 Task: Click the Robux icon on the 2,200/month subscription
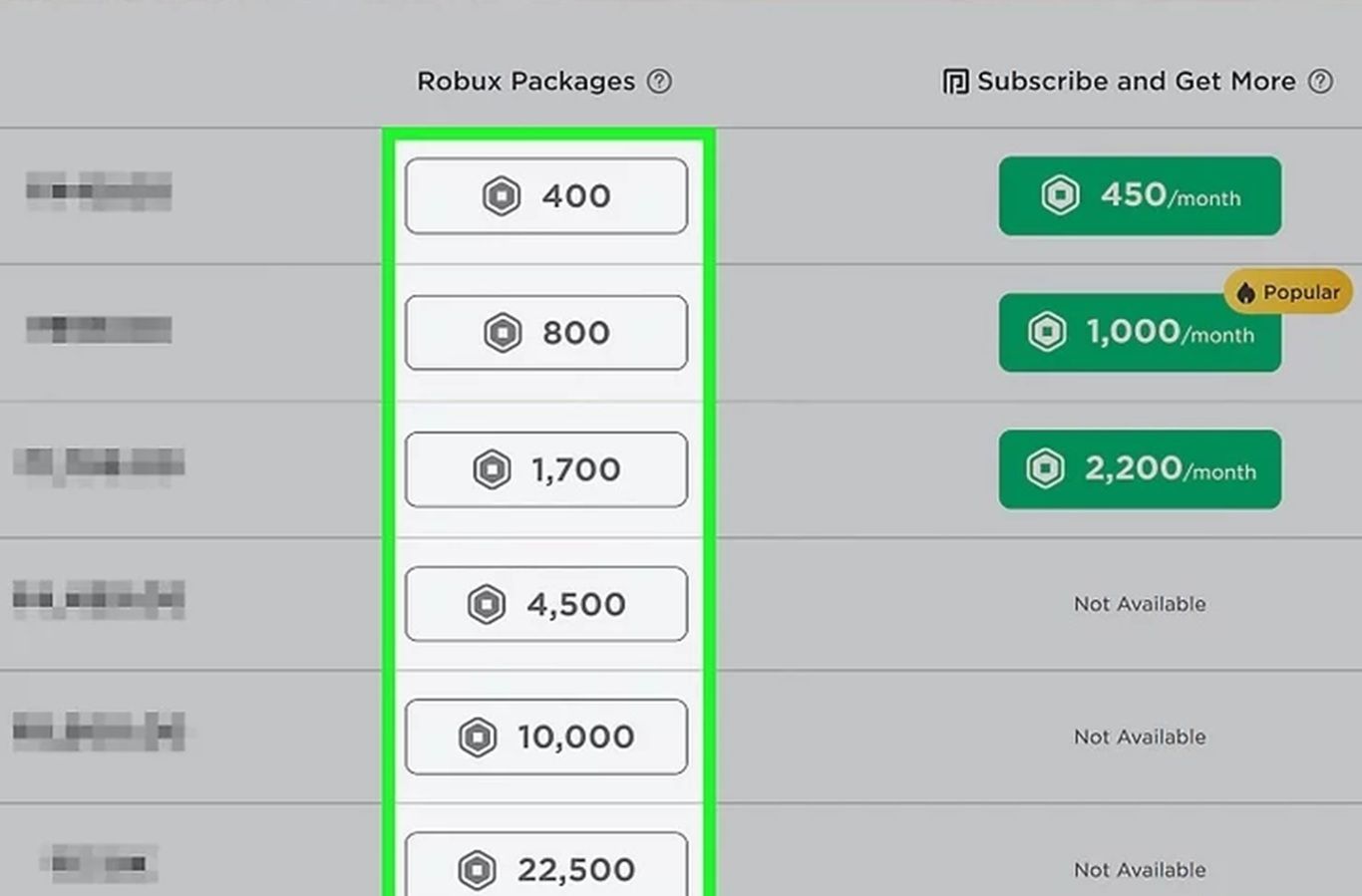click(1045, 467)
